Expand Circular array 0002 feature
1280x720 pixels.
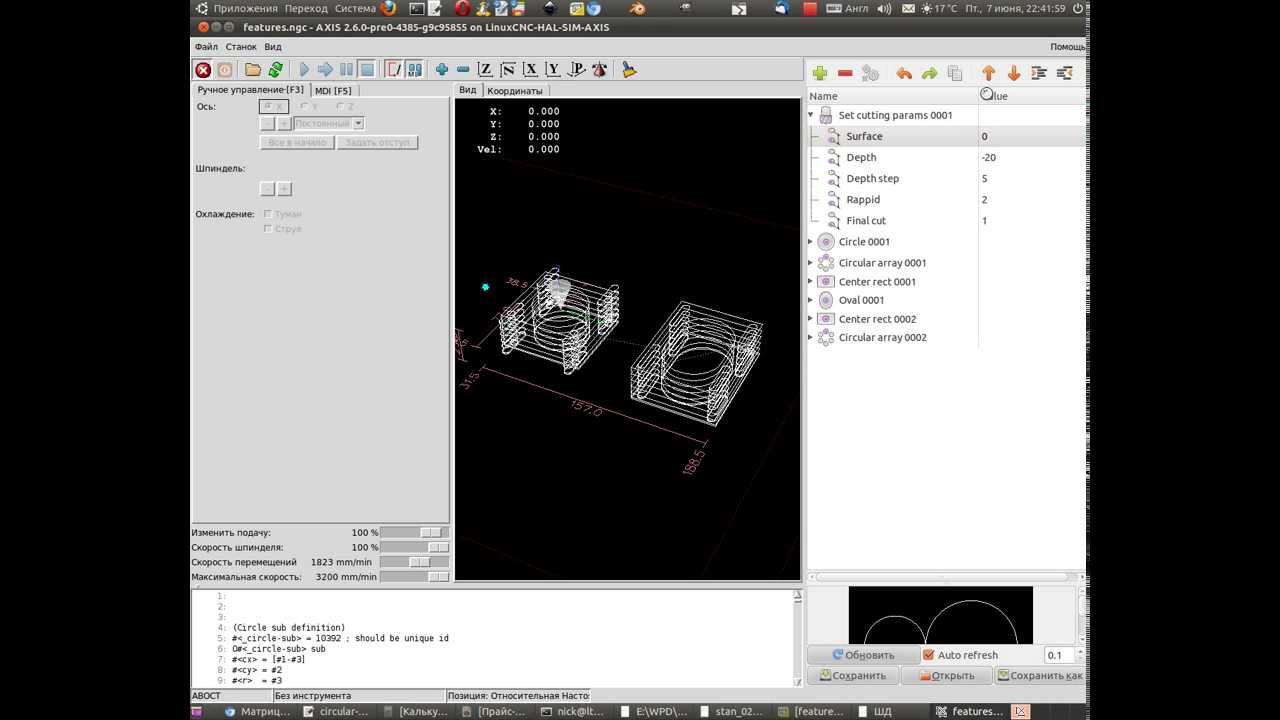click(811, 337)
